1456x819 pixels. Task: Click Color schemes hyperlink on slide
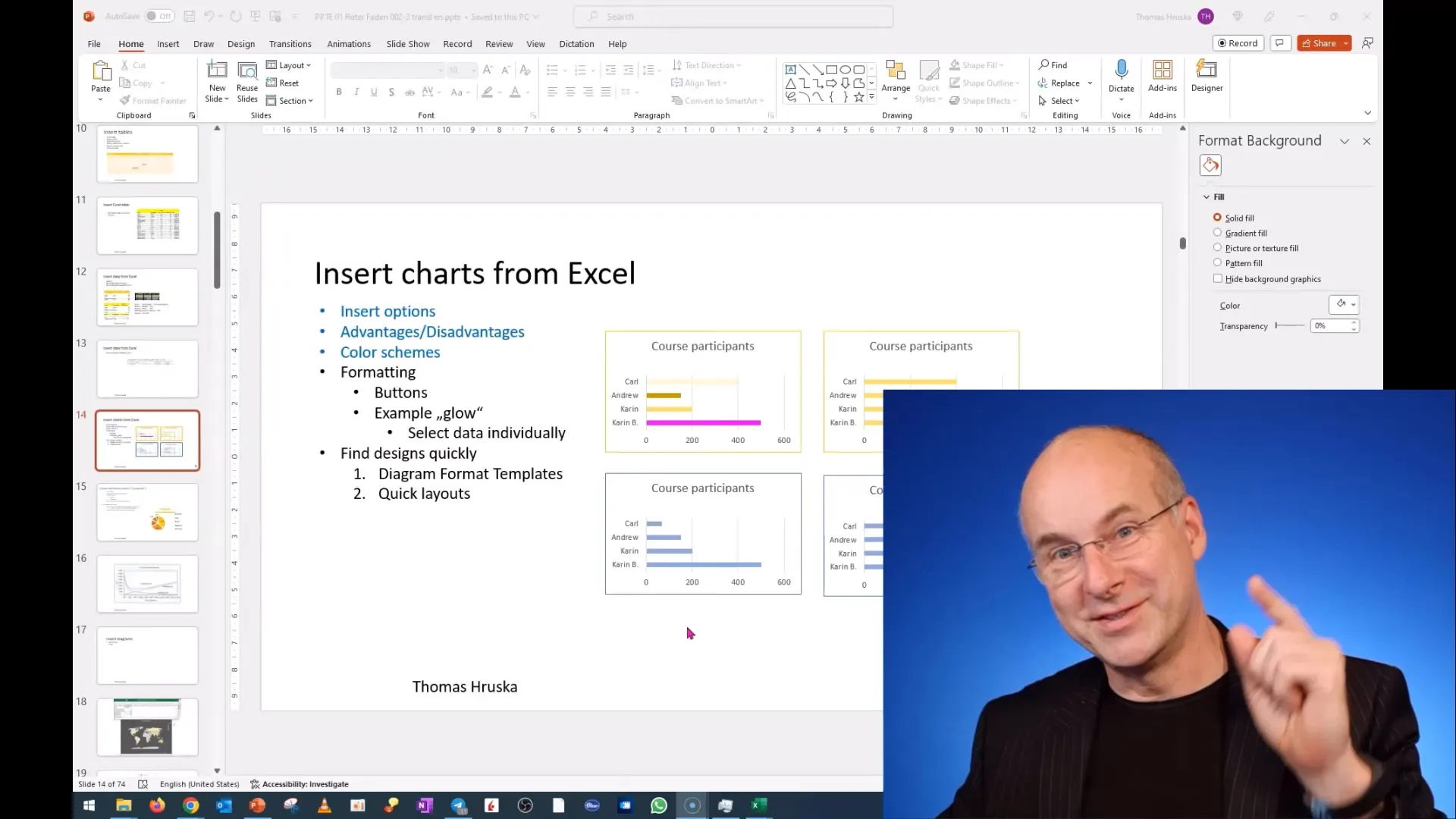click(x=389, y=352)
